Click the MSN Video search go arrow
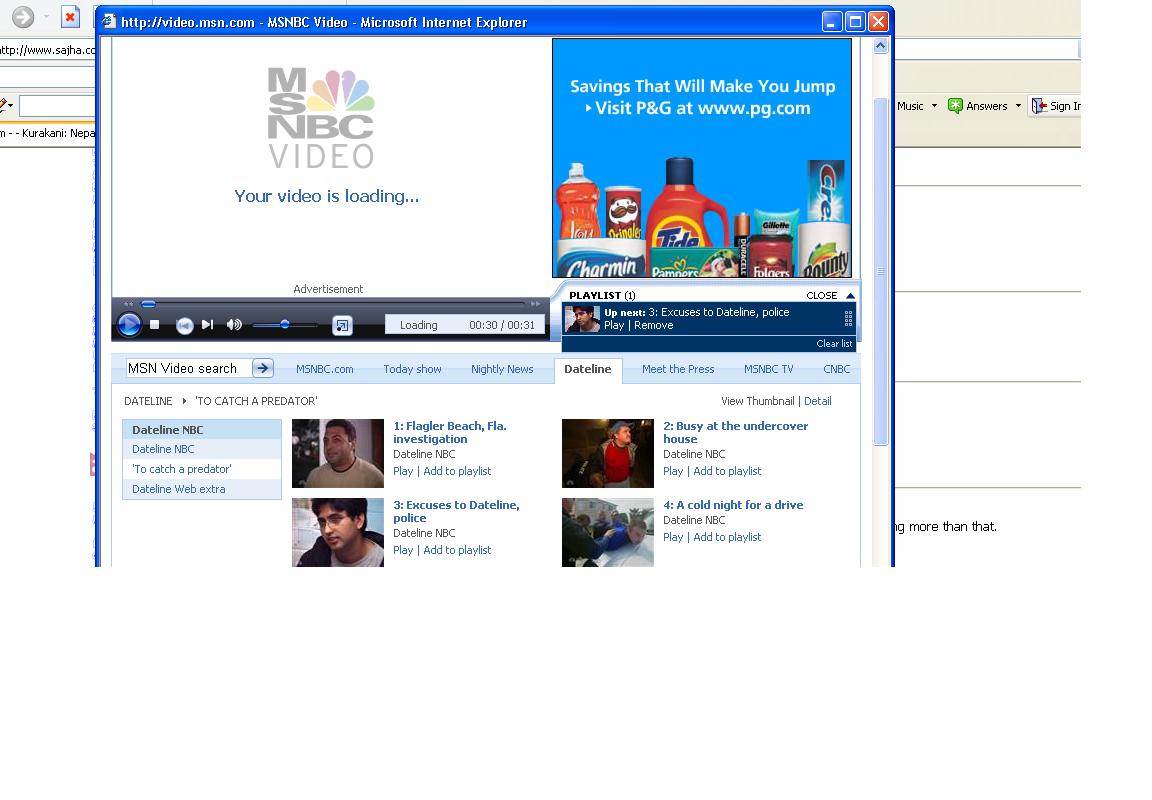The image size is (1152, 800). coord(263,368)
